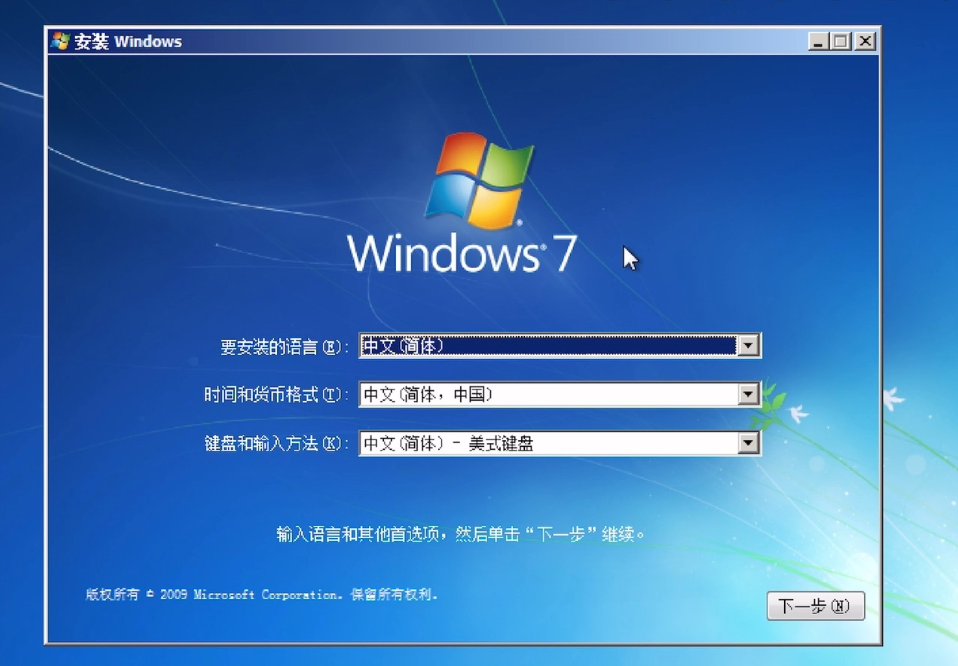
Task: Expand the 时间和货币格式 dropdown arrow
Action: coord(748,394)
